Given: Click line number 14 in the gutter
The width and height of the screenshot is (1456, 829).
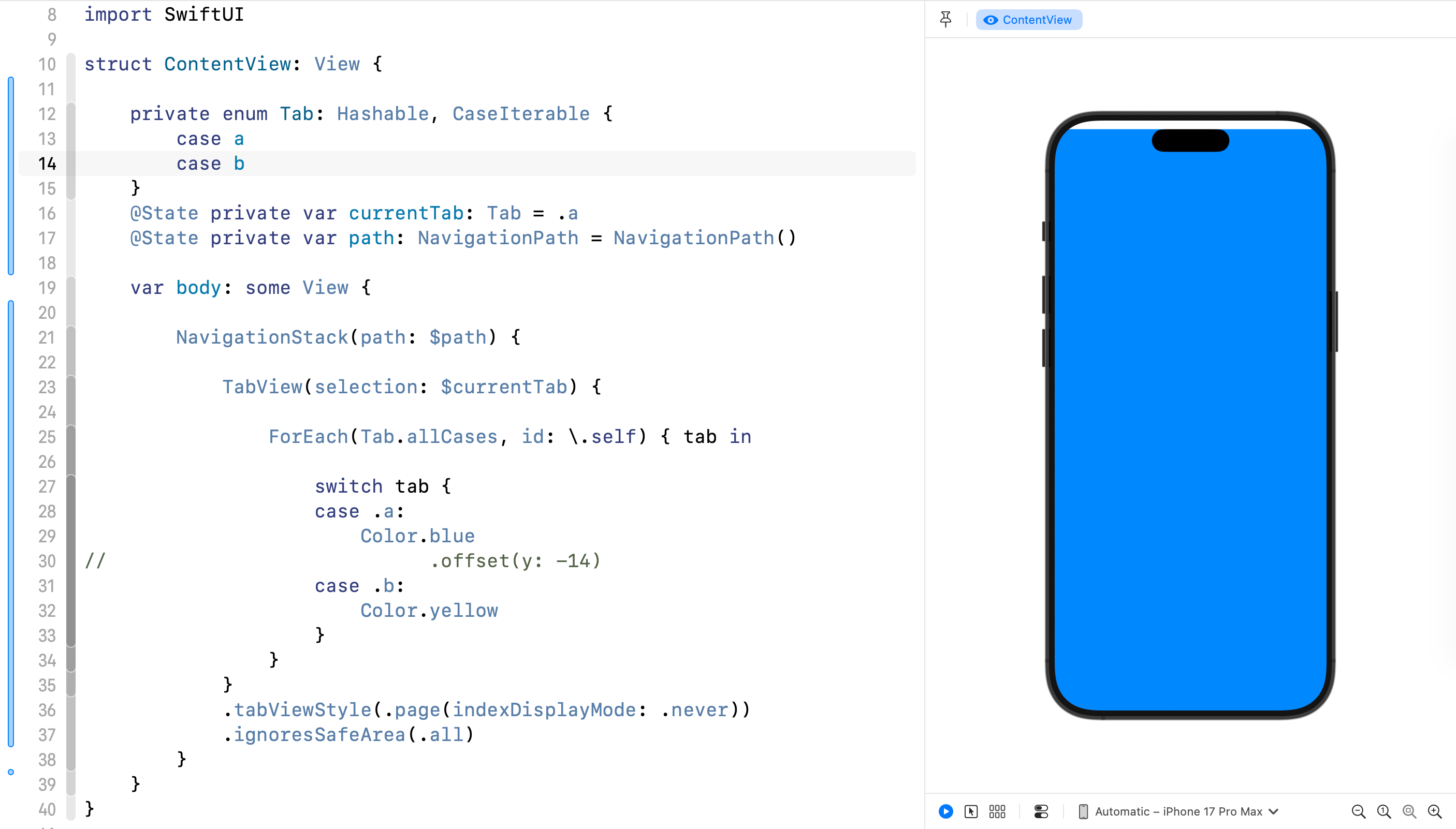Looking at the screenshot, I should (47, 164).
